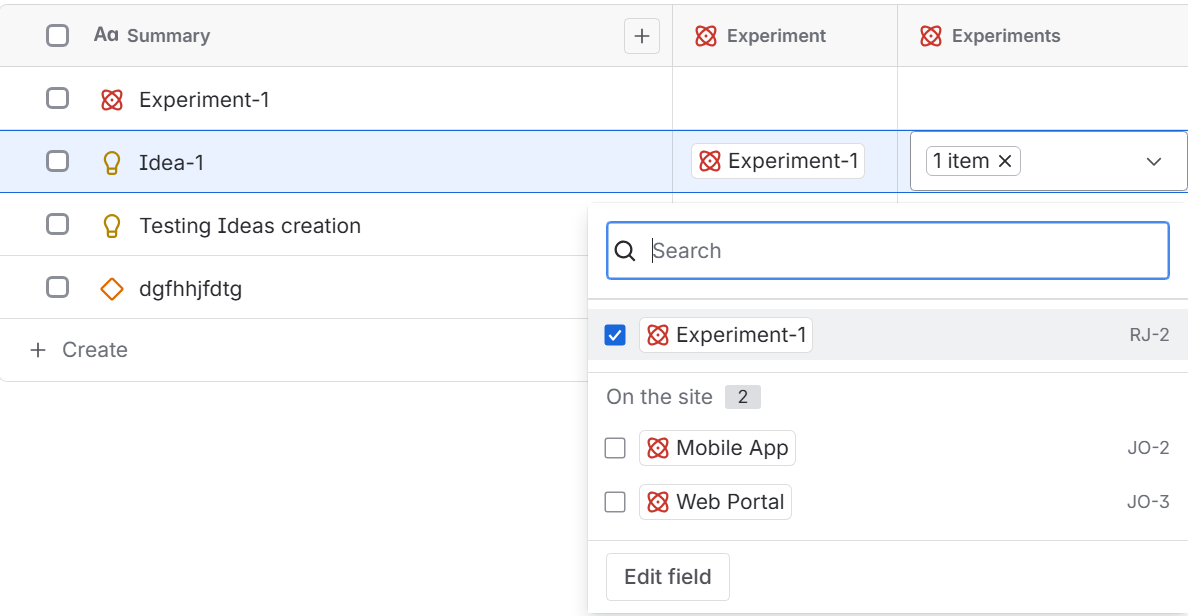Check the Mobile App option checkbox

[615, 448]
